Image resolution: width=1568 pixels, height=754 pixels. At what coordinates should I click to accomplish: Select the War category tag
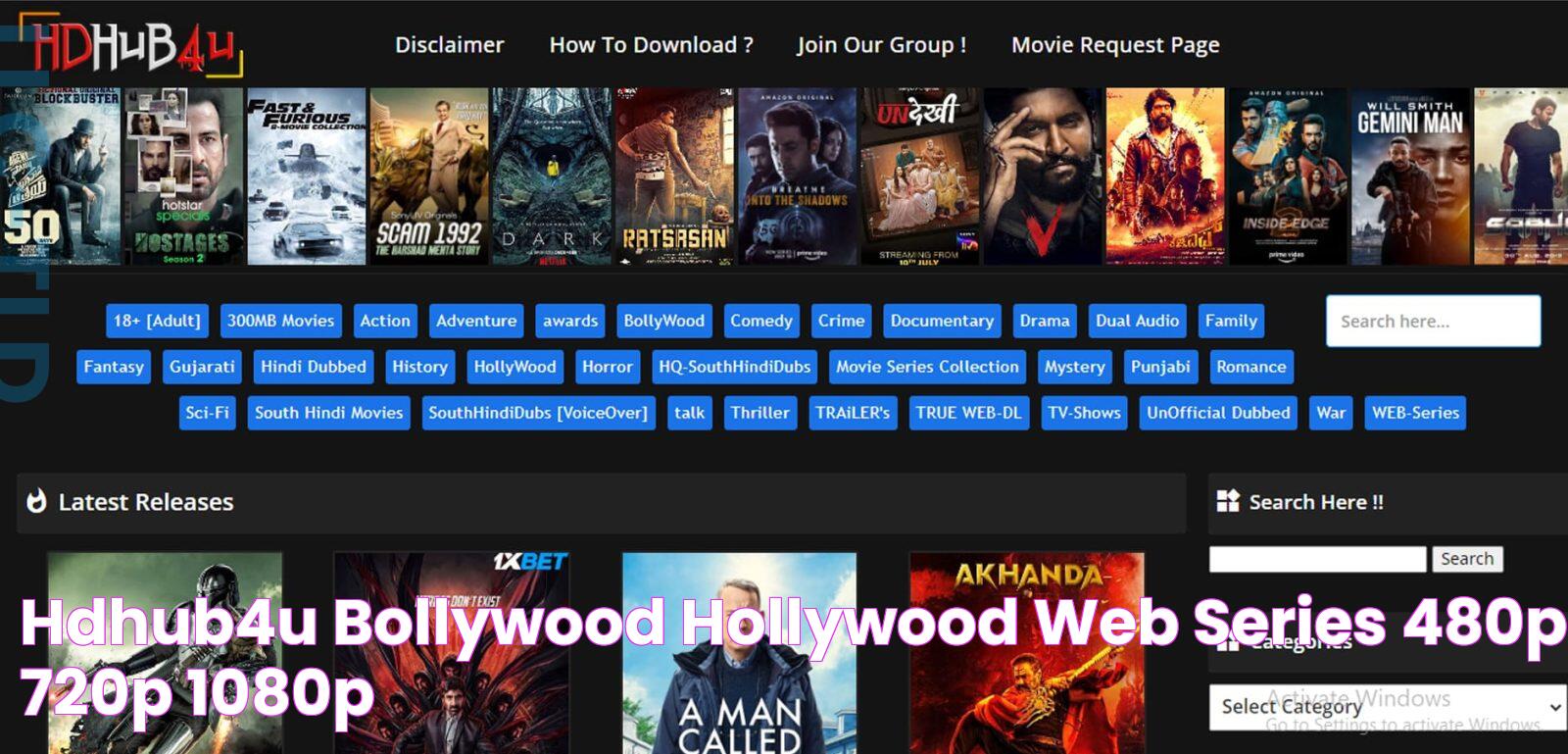[x=1331, y=413]
